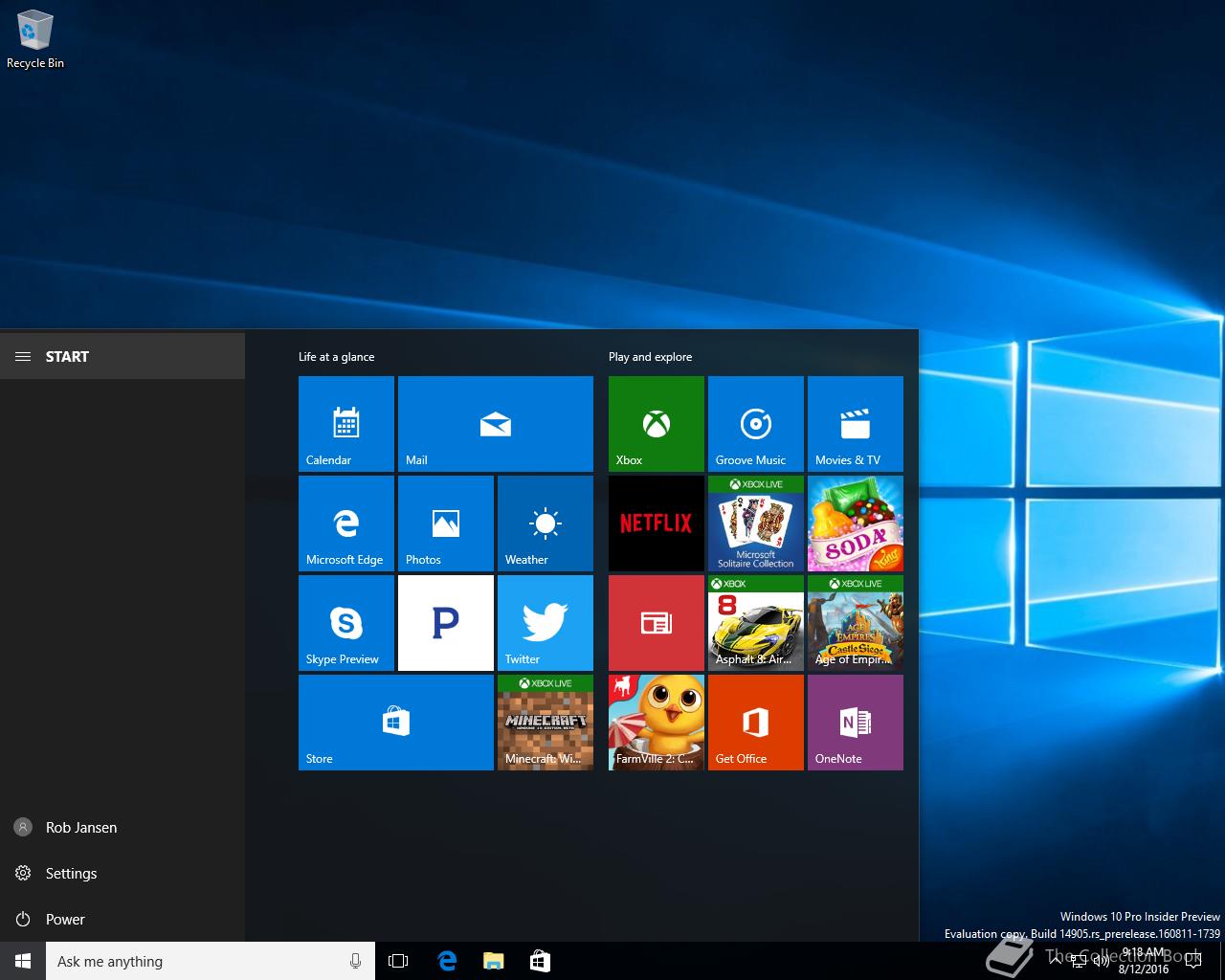Open the Power options menu

click(x=122, y=919)
